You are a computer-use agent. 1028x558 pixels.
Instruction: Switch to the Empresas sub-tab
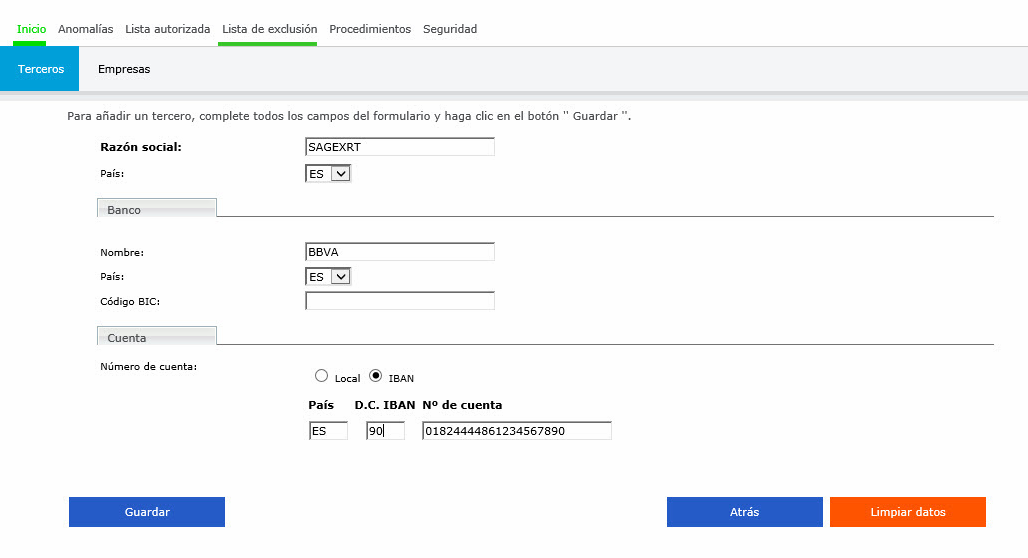pyautogui.click(x=124, y=70)
